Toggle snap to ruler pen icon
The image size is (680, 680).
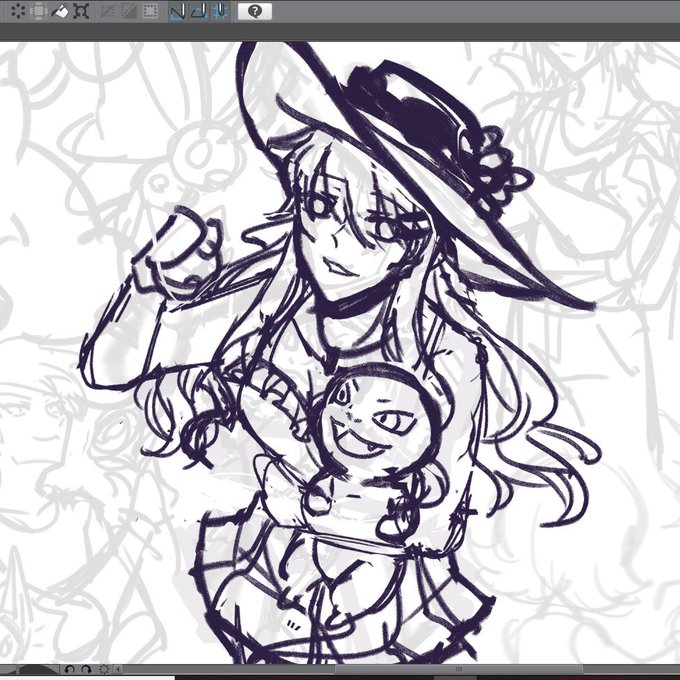pos(178,11)
